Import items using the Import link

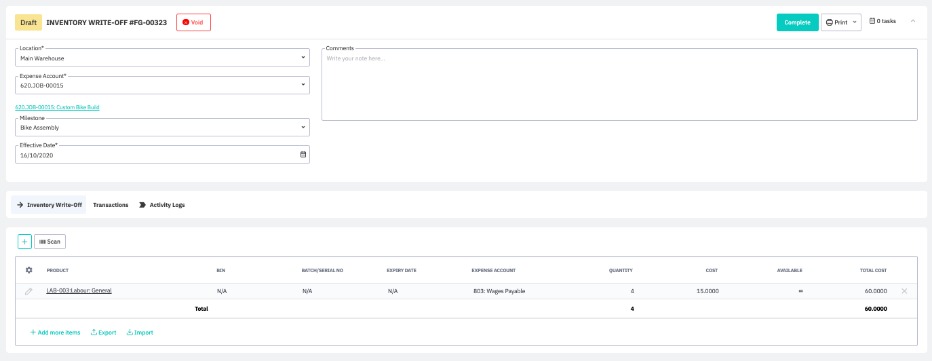pos(140,332)
